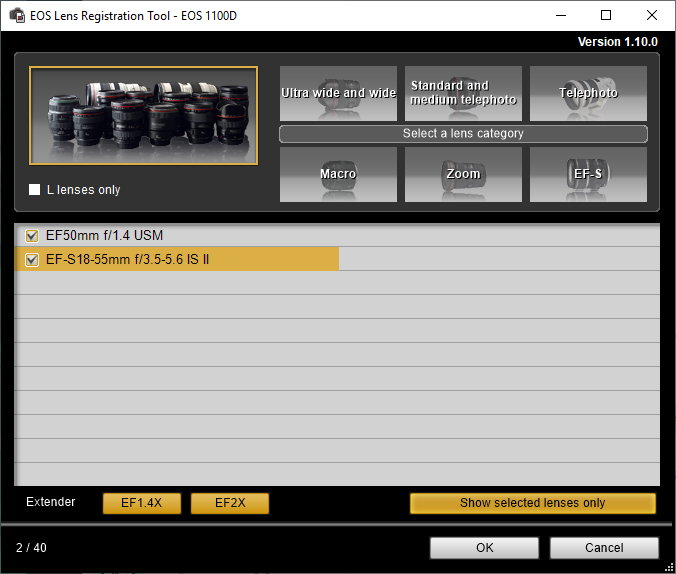676x574 pixels.
Task: Toggle Show selected lenses only
Action: [x=533, y=503]
